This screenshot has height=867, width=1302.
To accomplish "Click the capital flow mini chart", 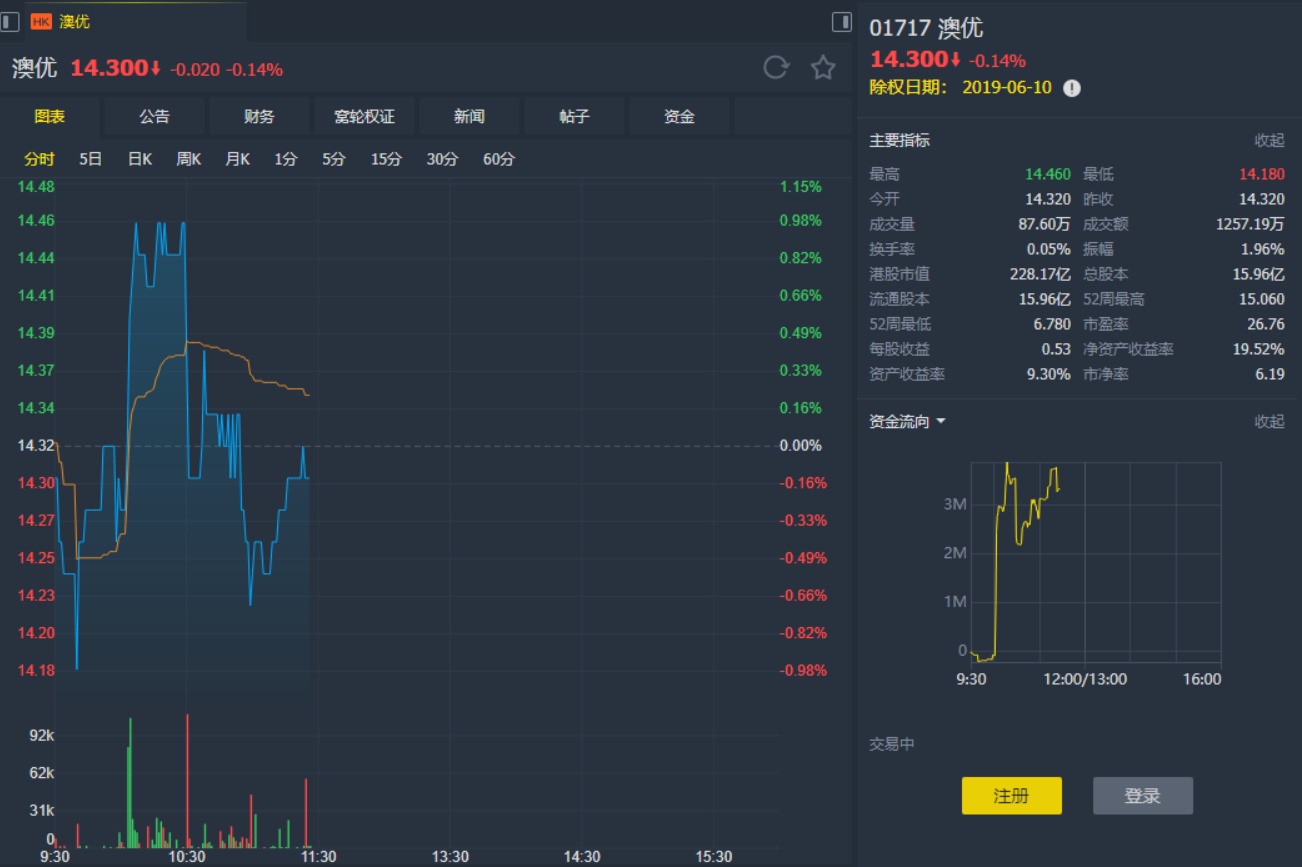I will point(1096,562).
